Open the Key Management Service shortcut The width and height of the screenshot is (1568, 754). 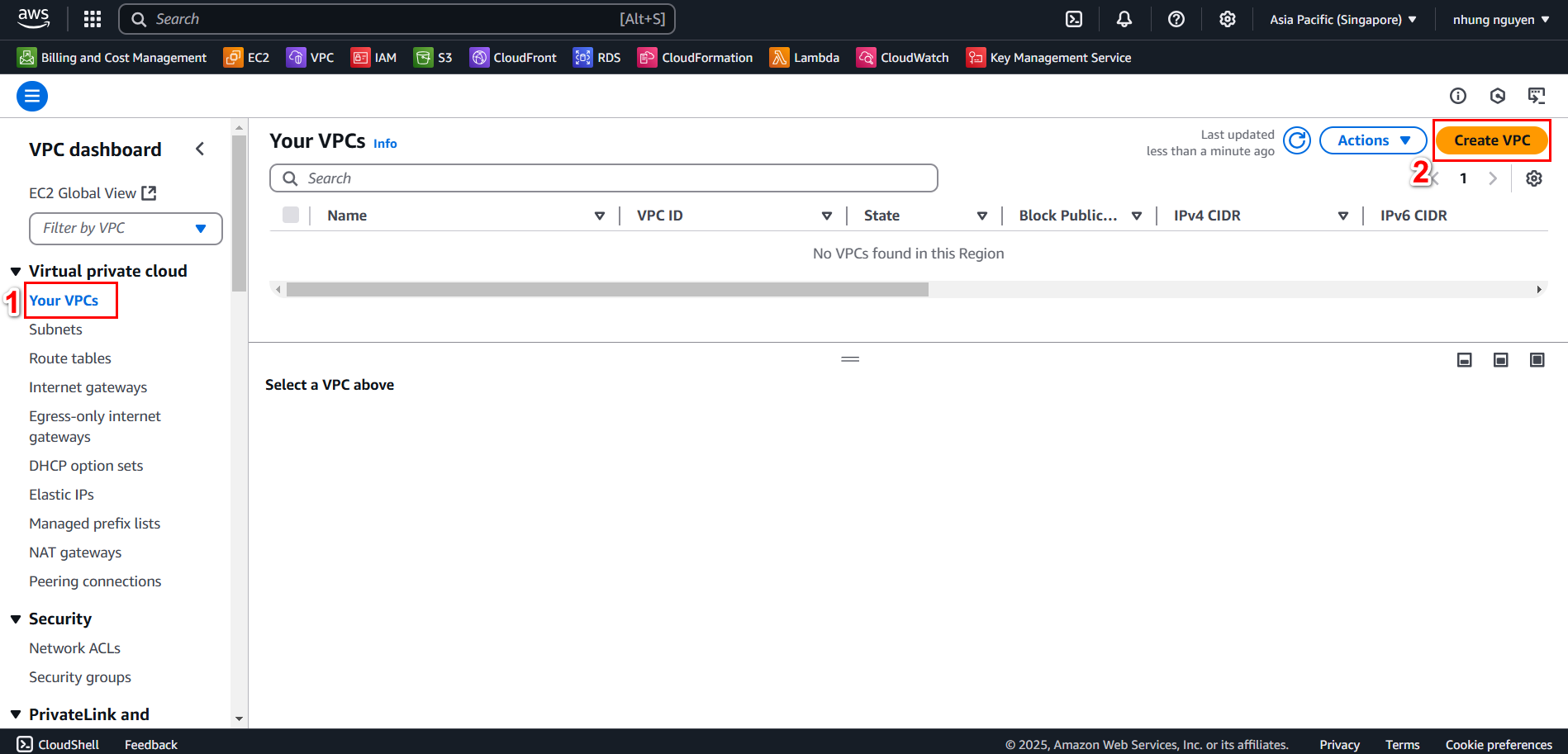(1049, 57)
